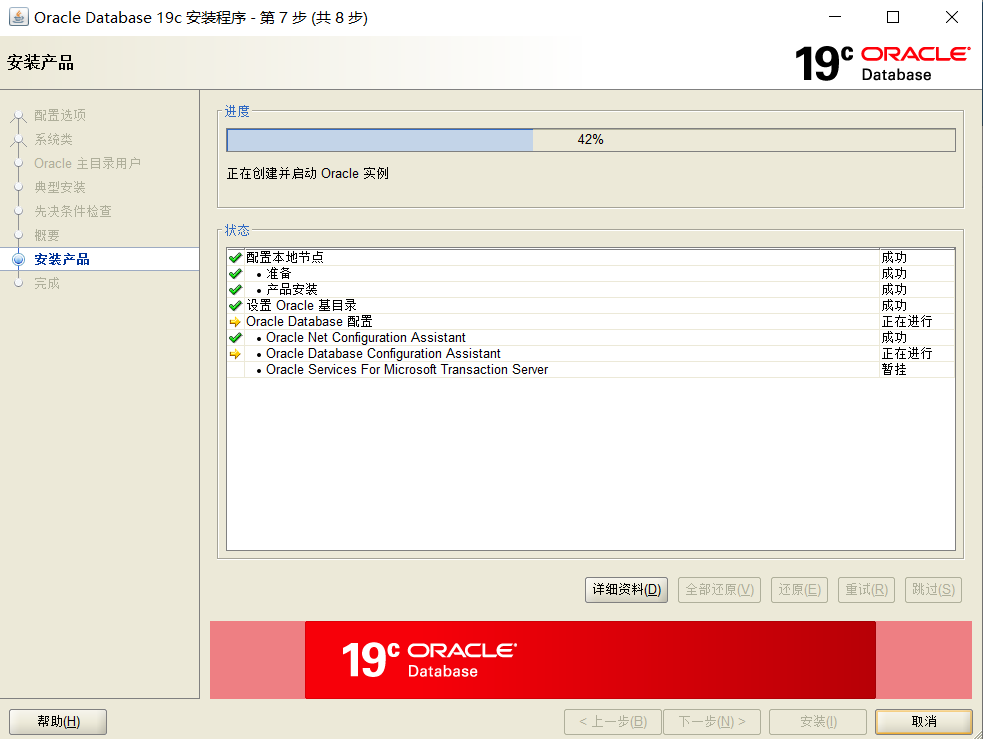This screenshot has width=983, height=739.
Task: Click 成功 status of 设置 Oracle 基目录
Action: pyautogui.click(x=894, y=306)
